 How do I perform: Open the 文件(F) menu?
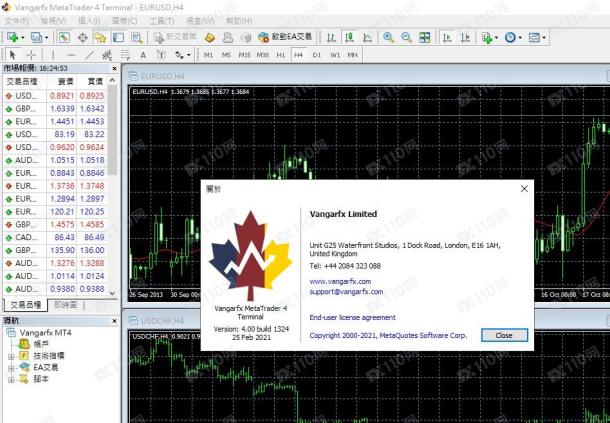(x=17, y=20)
